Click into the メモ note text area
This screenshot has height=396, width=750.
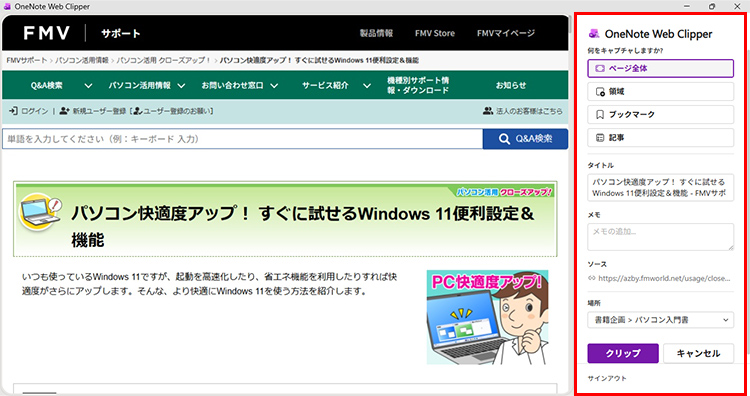point(660,237)
